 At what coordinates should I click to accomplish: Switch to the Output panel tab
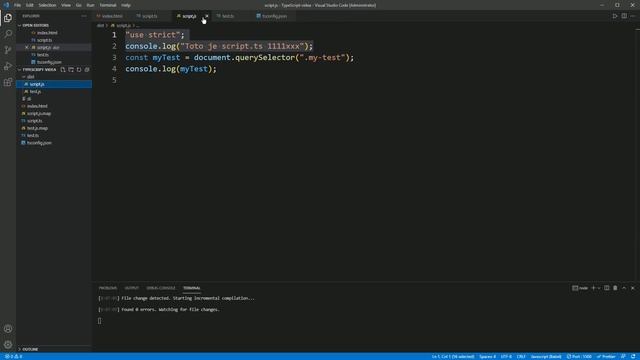pyautogui.click(x=131, y=288)
